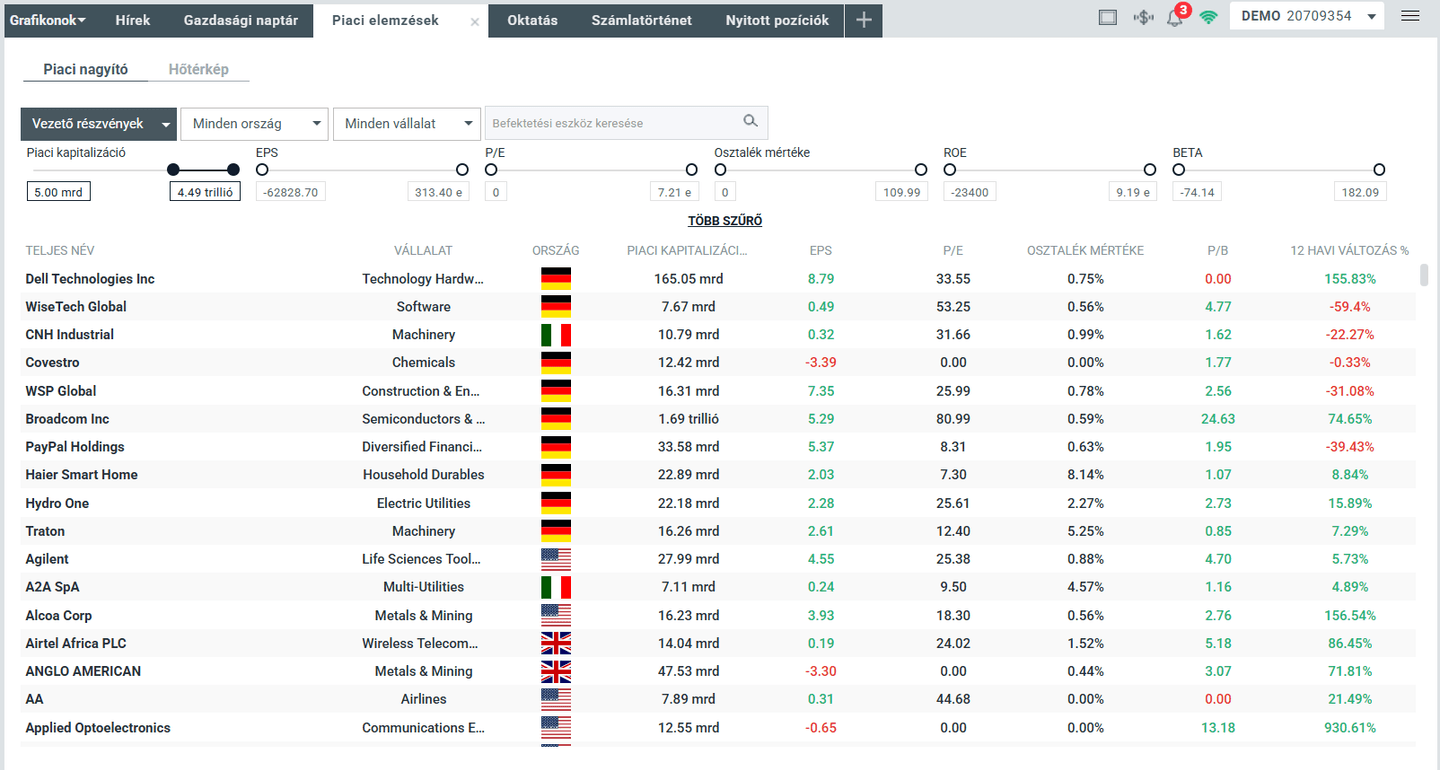Click the BETA filter maximum slider handle
The image size is (1440, 770).
point(1379,170)
